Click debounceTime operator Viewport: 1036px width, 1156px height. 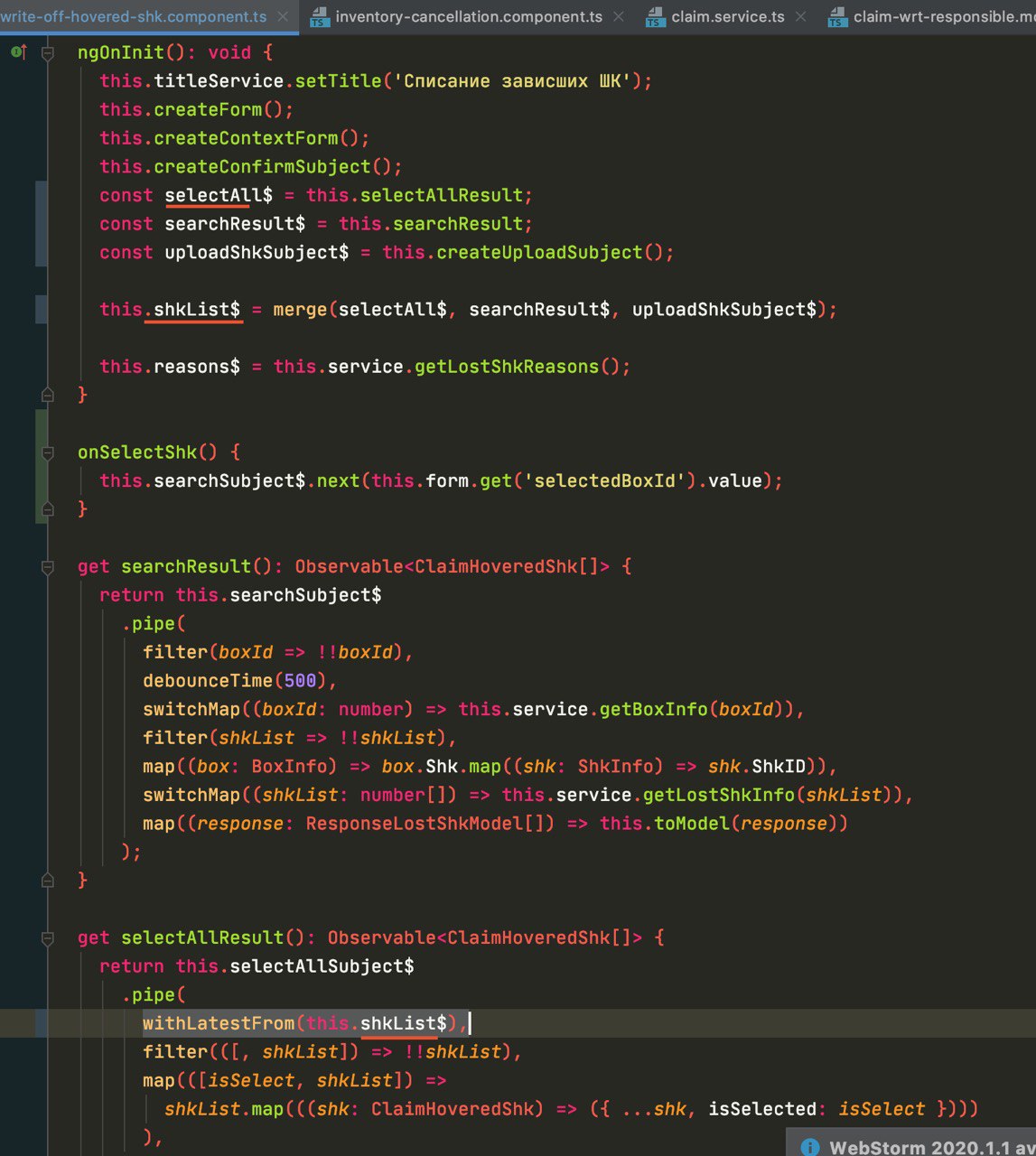pyautogui.click(x=208, y=681)
